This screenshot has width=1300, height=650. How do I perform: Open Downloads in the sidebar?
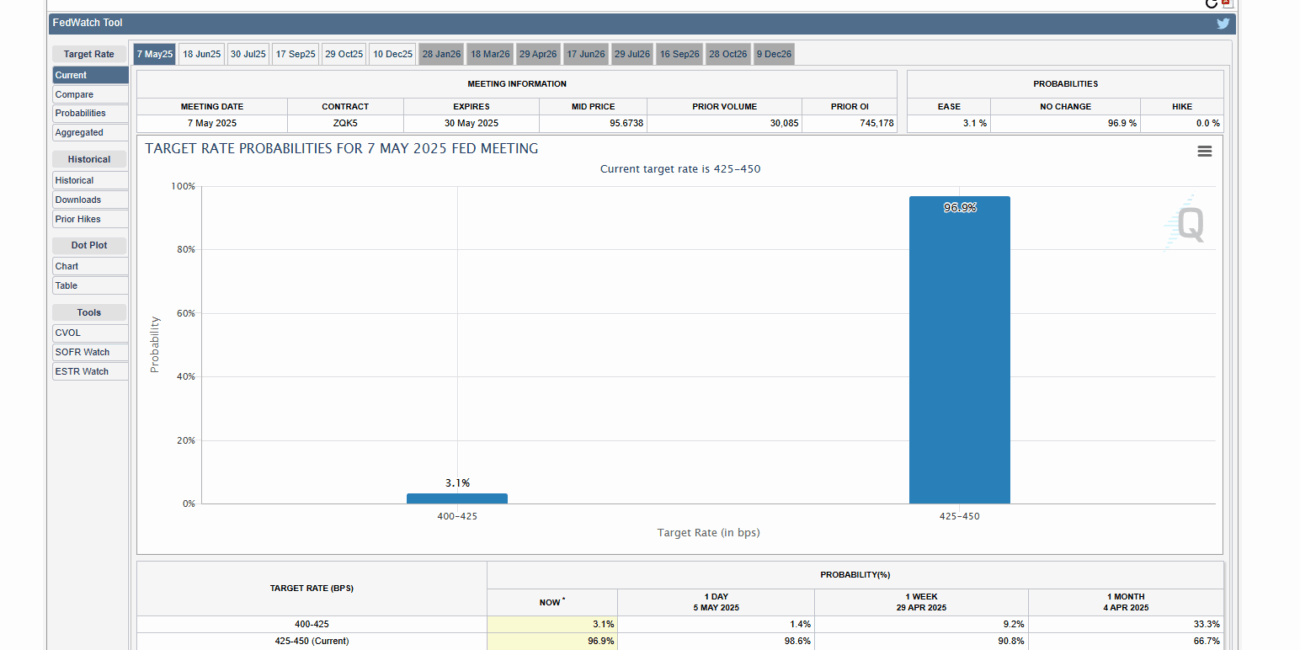90,200
